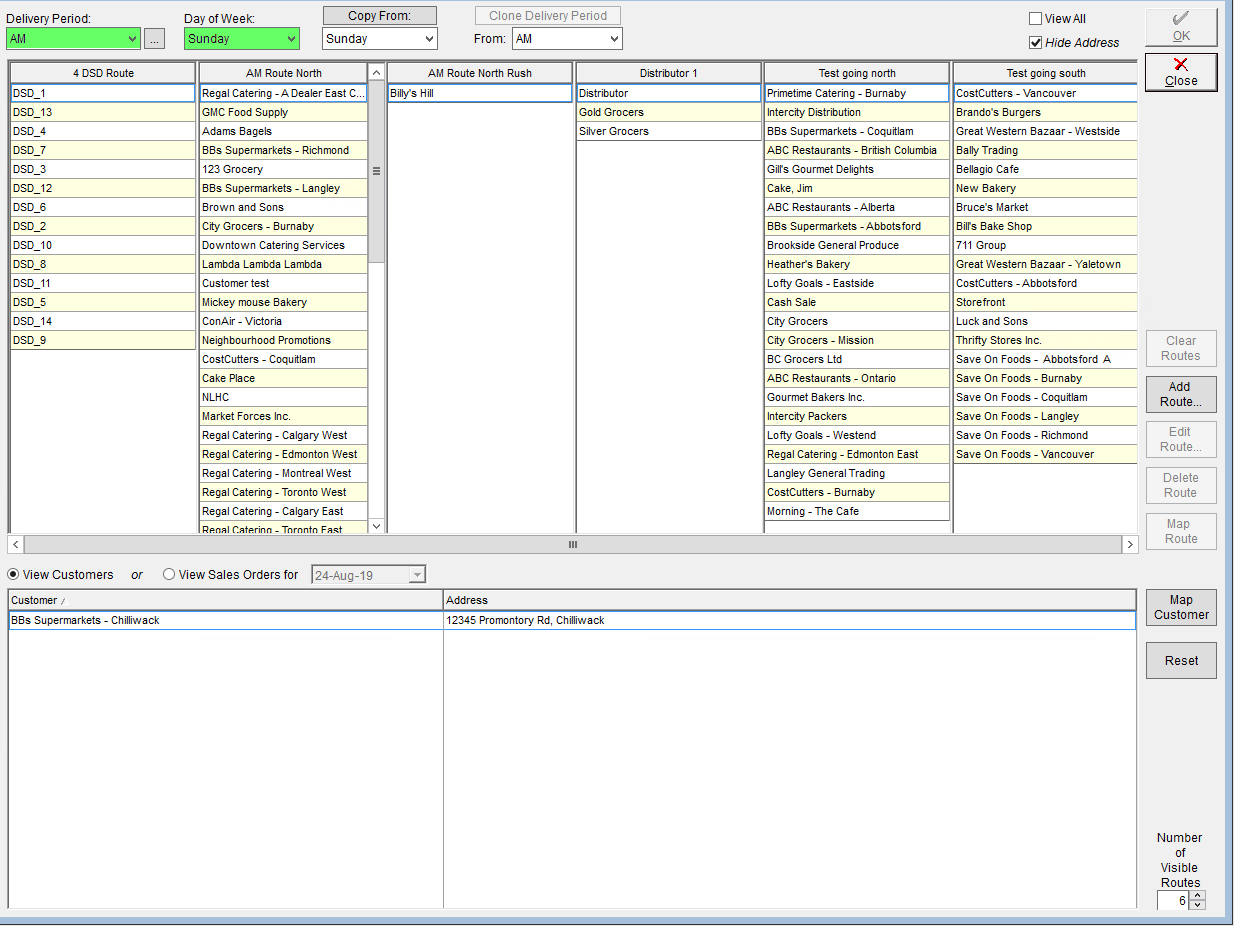Select Bruce's Market row
The width and height of the screenshot is (1235, 926).
pos(1046,207)
